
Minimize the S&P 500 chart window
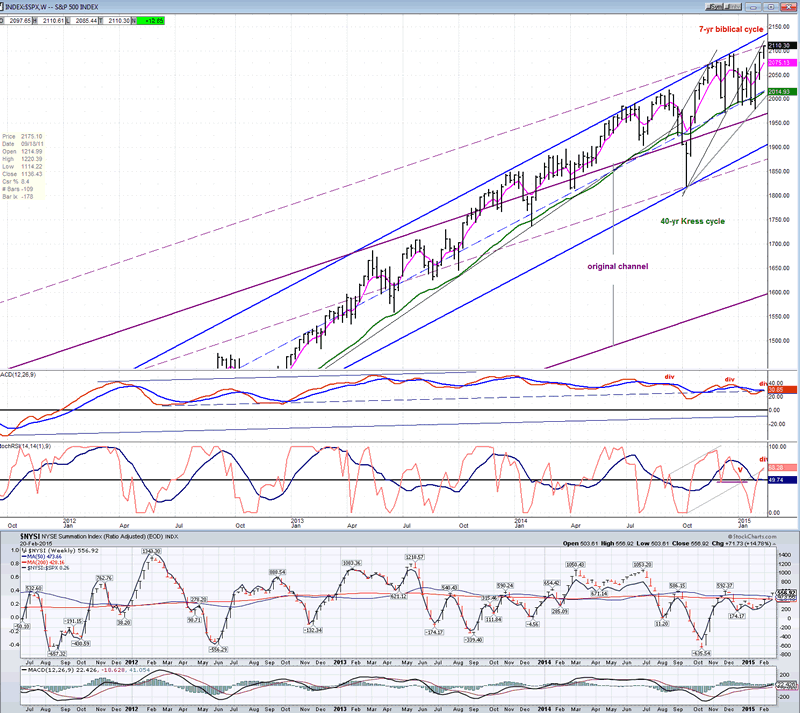tap(753, 7)
